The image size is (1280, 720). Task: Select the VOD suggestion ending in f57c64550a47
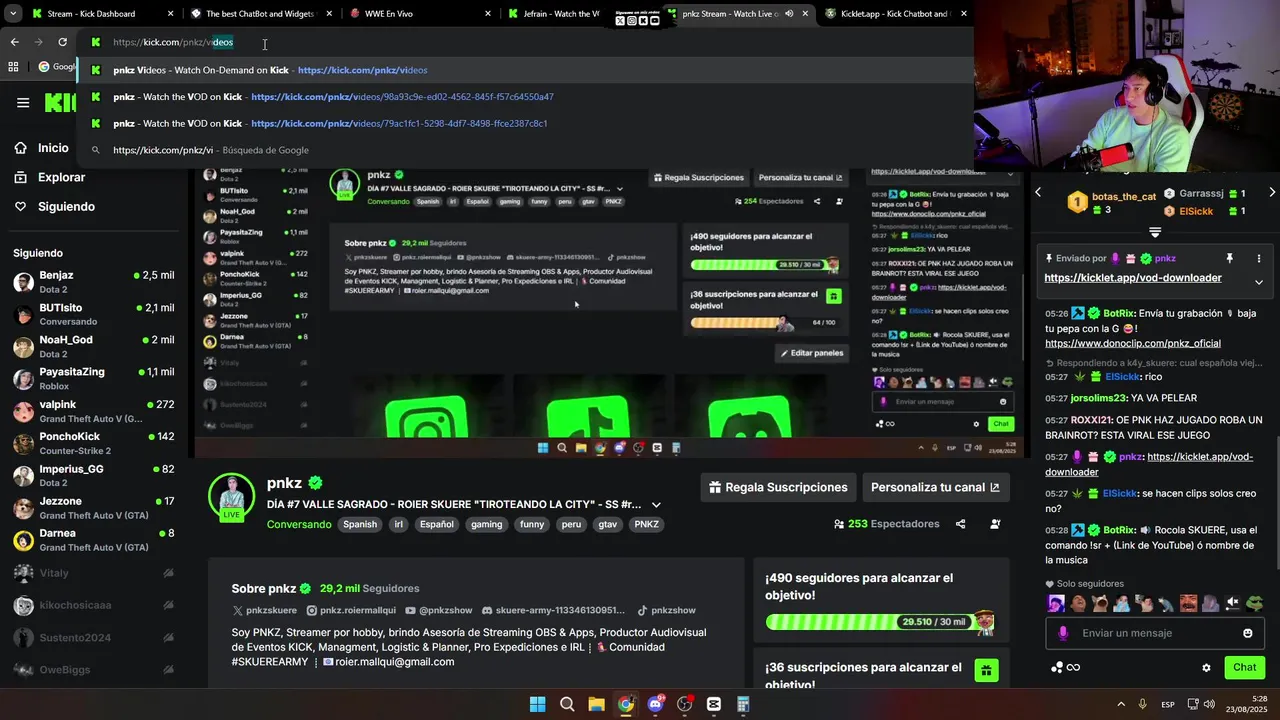click(524, 97)
